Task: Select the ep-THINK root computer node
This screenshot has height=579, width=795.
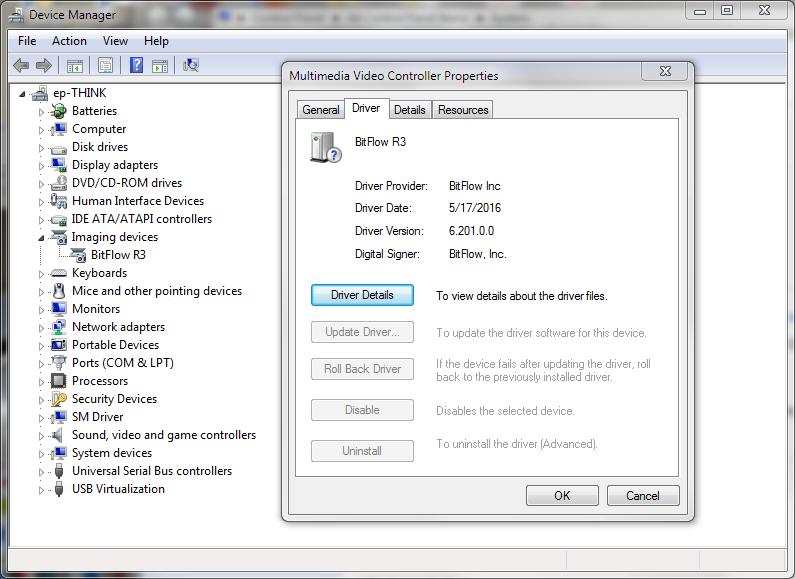Action: click(80, 93)
